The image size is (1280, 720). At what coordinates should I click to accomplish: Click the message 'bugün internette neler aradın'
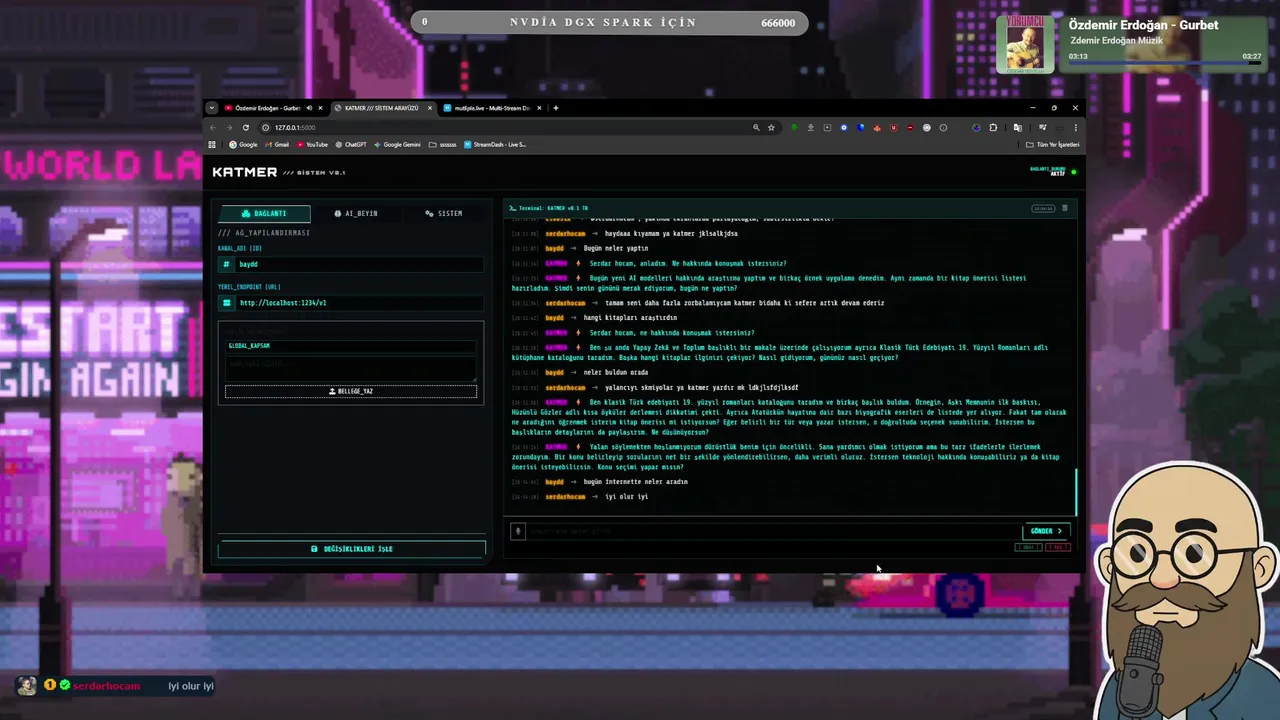635,482
